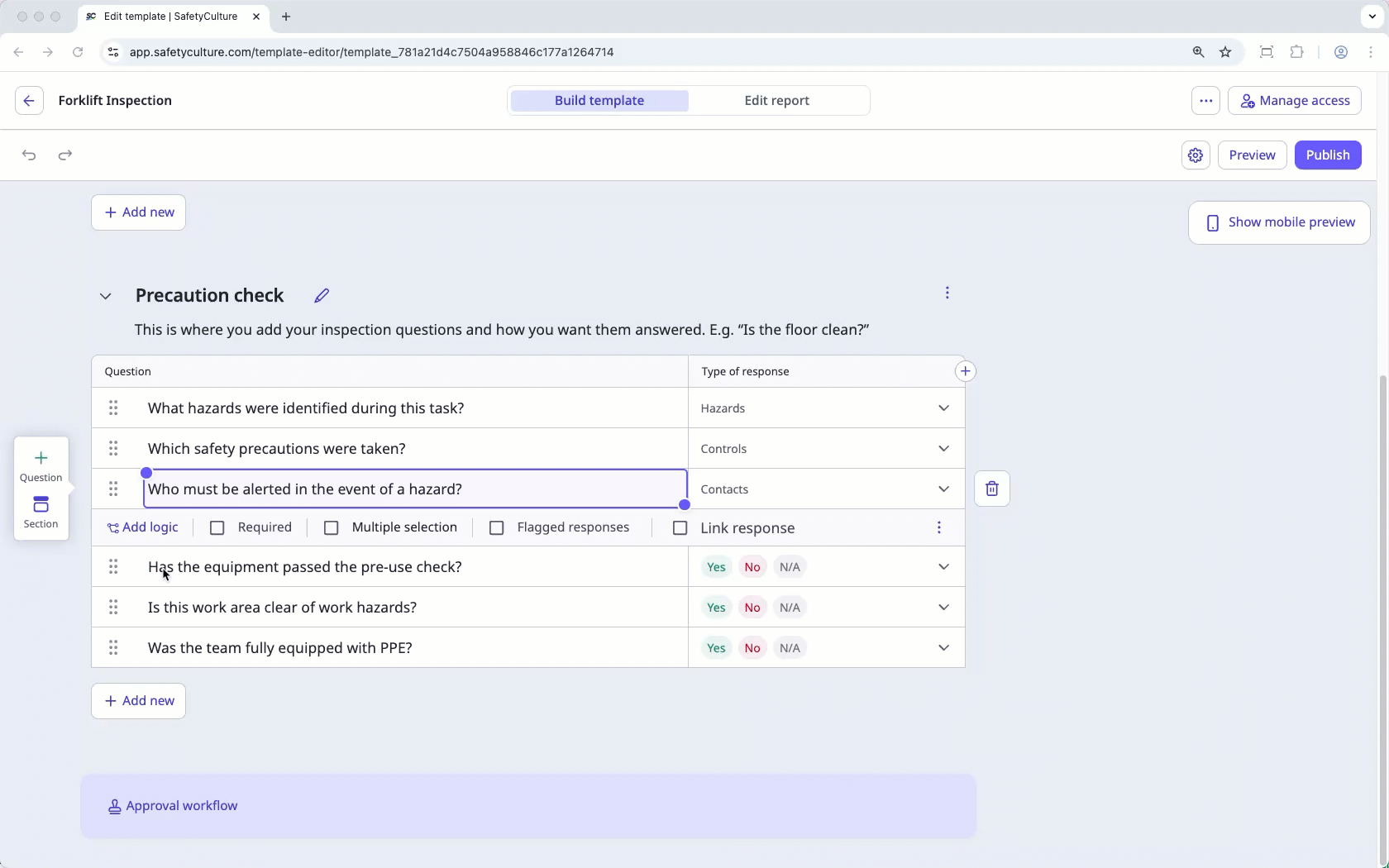The width and height of the screenshot is (1389, 868).
Task: Open response dropdown for PPE question
Action: pos(943,648)
